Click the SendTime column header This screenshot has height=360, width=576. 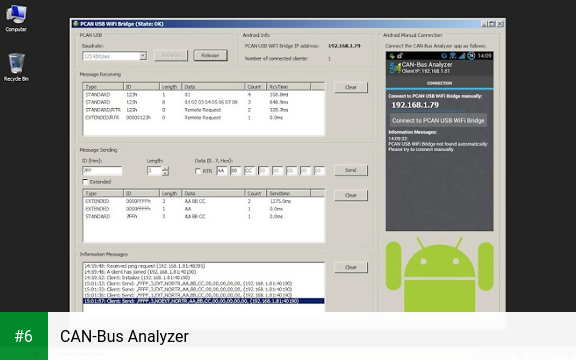(x=289, y=193)
